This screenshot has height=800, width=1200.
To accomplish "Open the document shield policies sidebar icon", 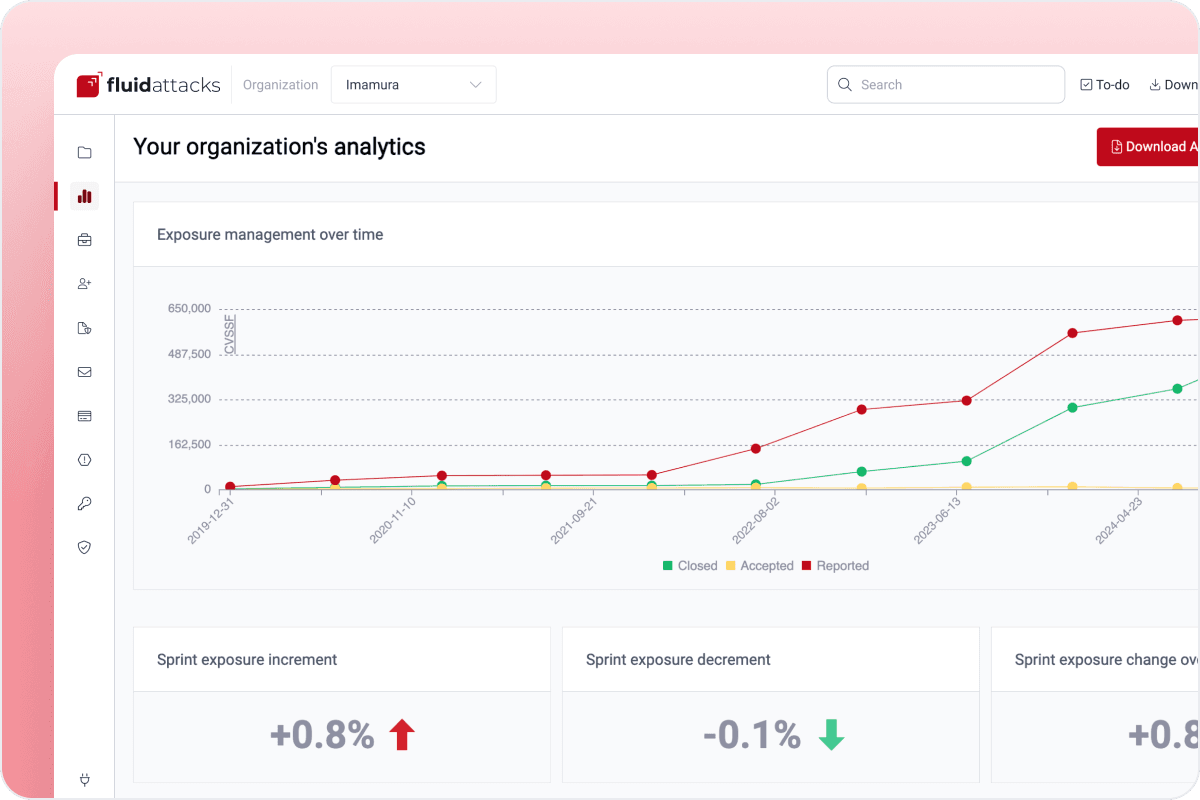I will coord(84,328).
